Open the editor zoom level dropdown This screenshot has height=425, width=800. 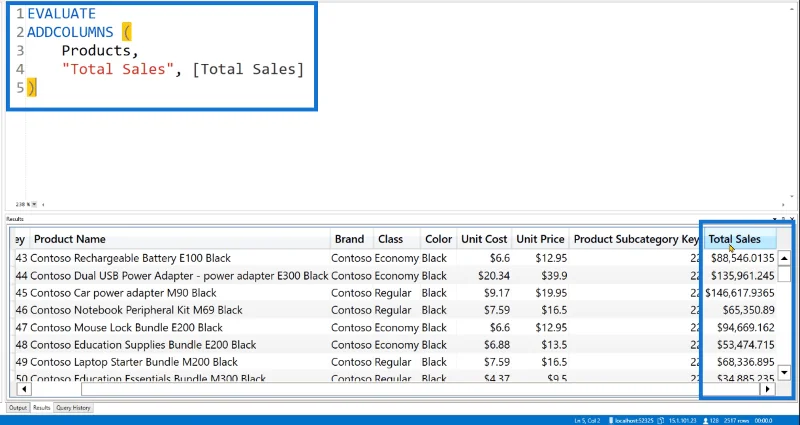click(x=35, y=204)
